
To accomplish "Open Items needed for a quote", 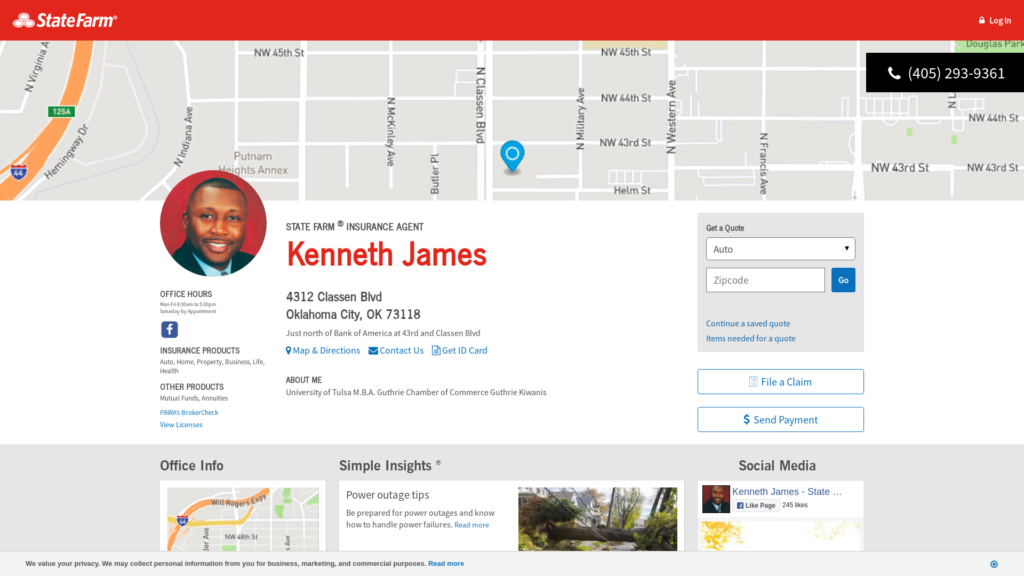I will [x=751, y=339].
